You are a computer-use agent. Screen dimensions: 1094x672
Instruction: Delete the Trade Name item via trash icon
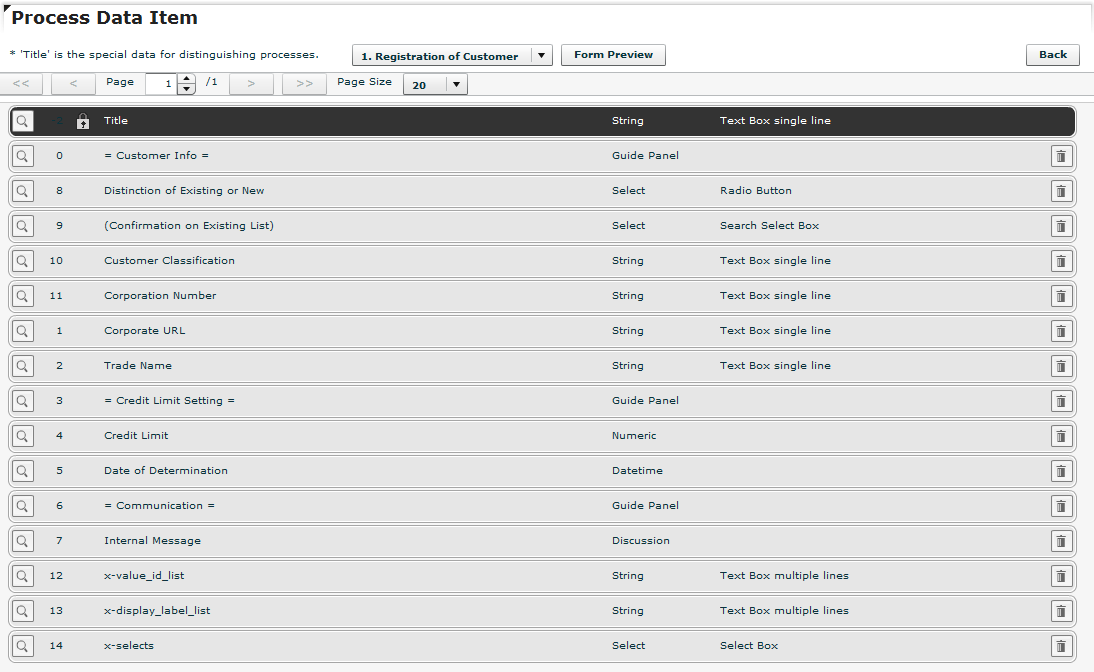coord(1061,366)
